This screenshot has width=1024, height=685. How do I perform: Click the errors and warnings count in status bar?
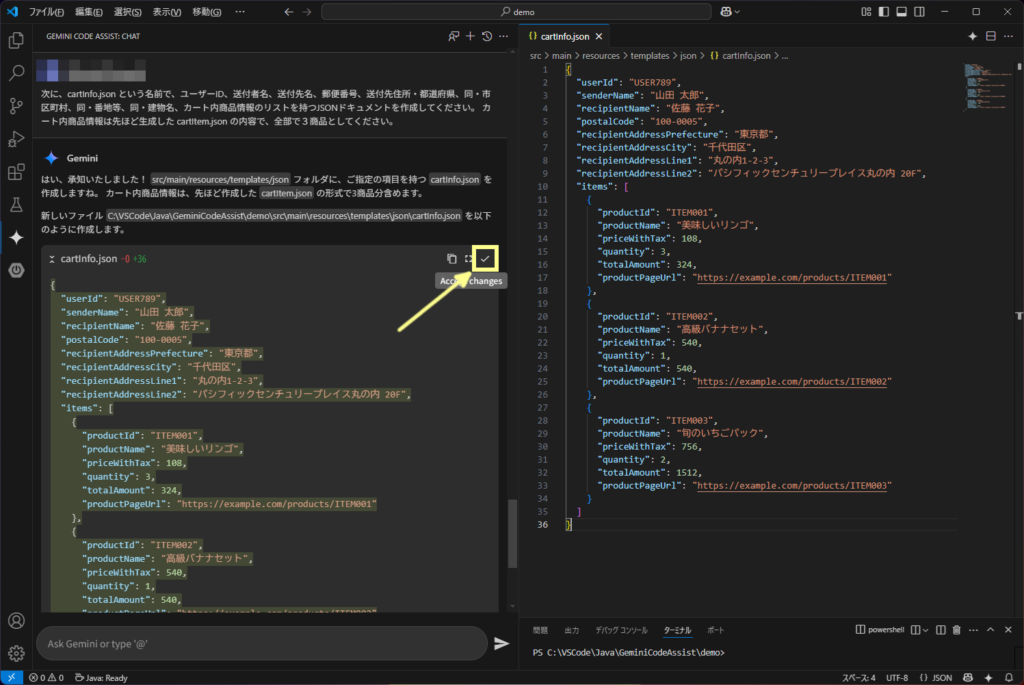pyautogui.click(x=46, y=678)
